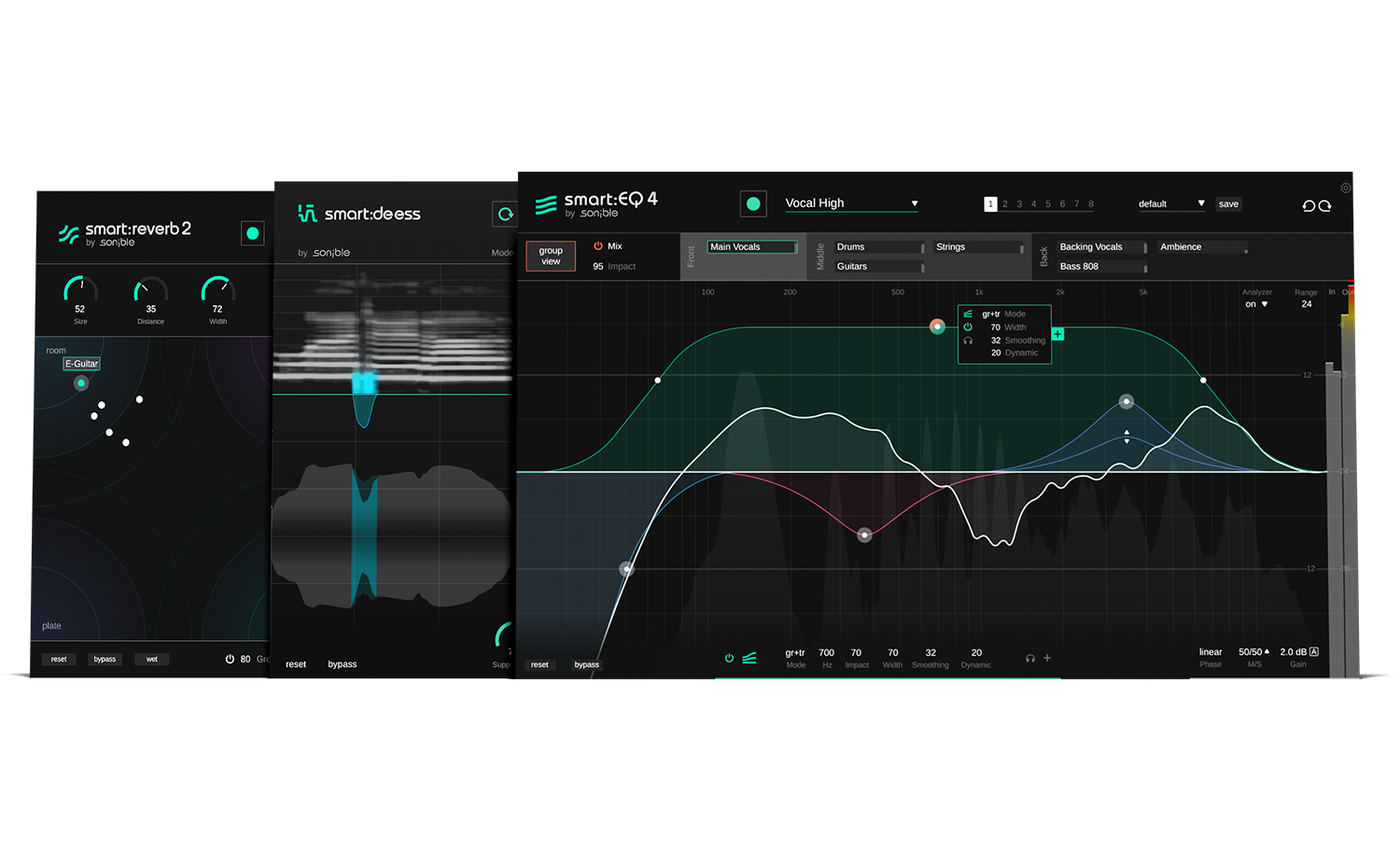
Task: Open settings via the gear icon
Action: (1346, 188)
